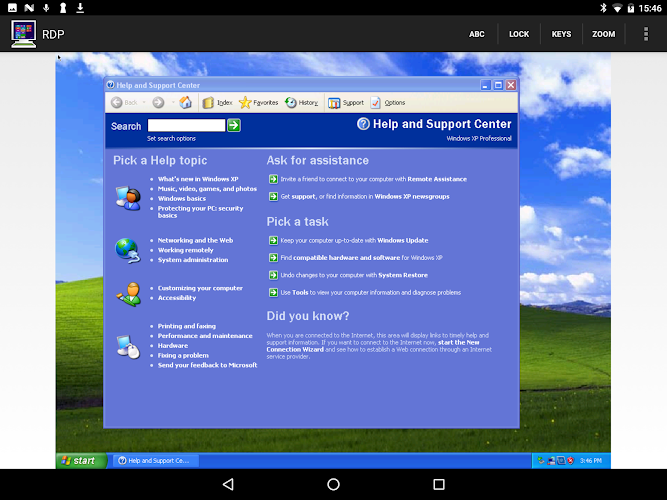Click green arrow beside System Restore
The image size is (667, 500).
click(274, 275)
